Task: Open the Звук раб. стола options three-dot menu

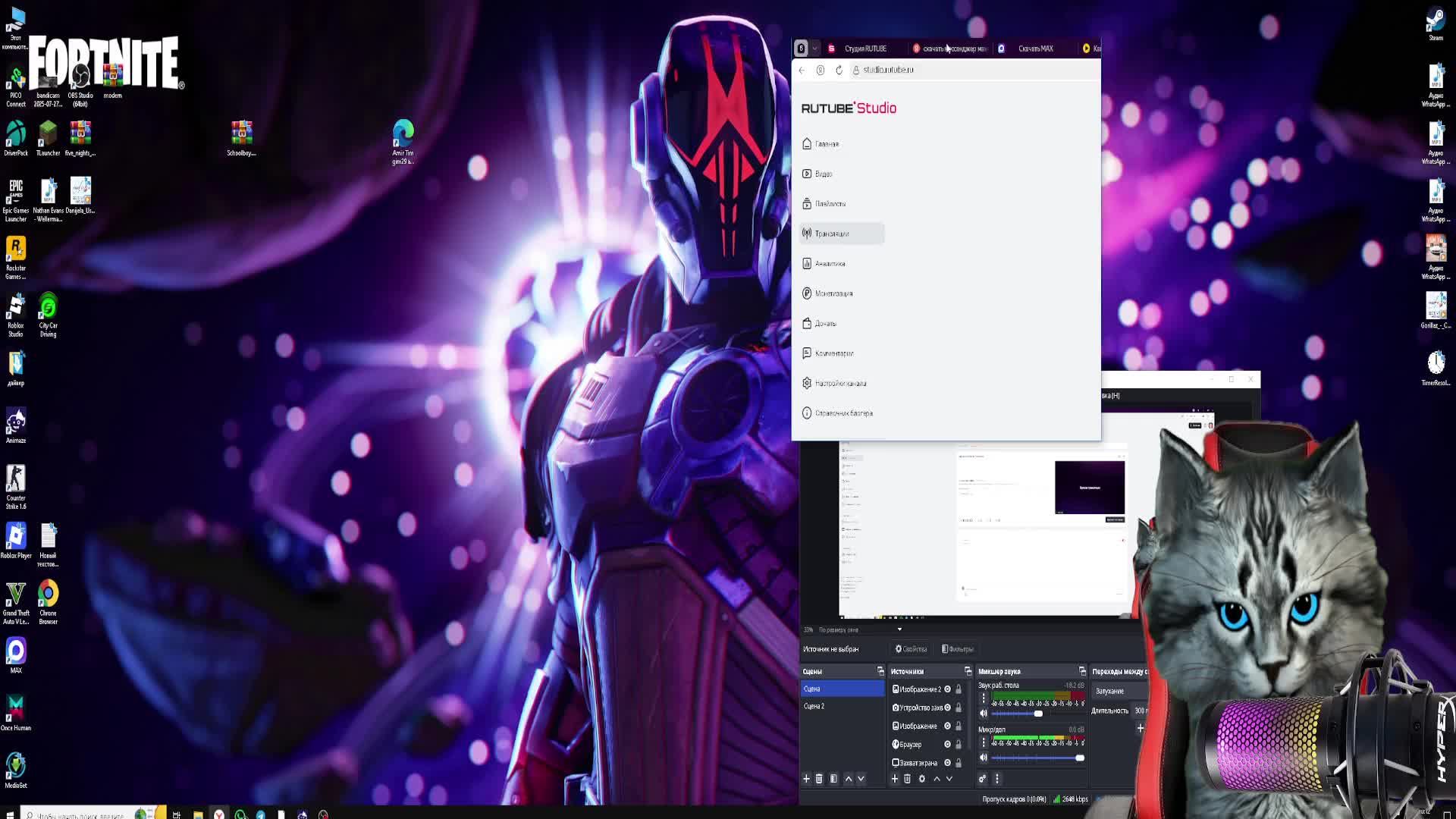Action: coord(984,698)
